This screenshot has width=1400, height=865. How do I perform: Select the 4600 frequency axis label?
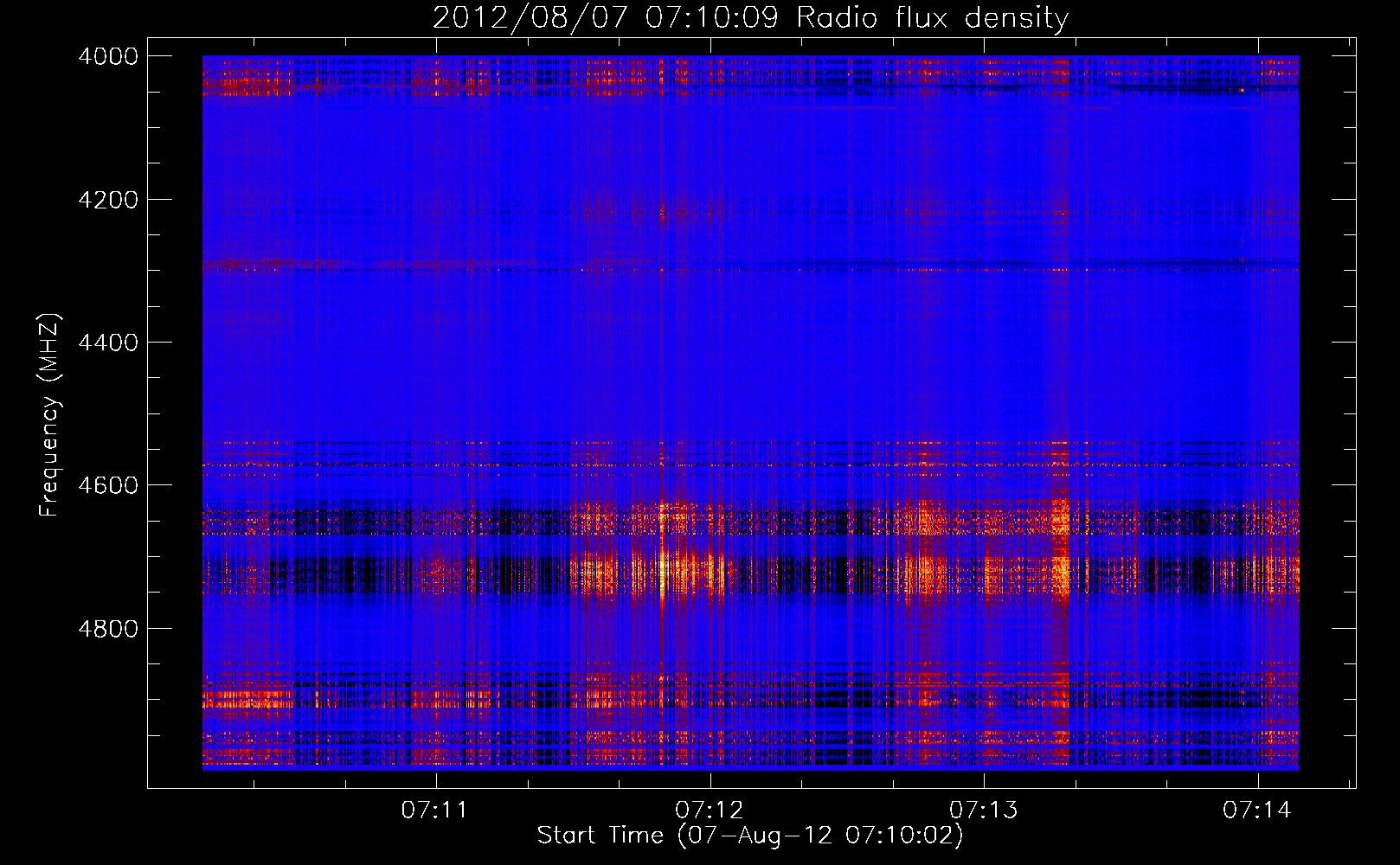pos(108,485)
